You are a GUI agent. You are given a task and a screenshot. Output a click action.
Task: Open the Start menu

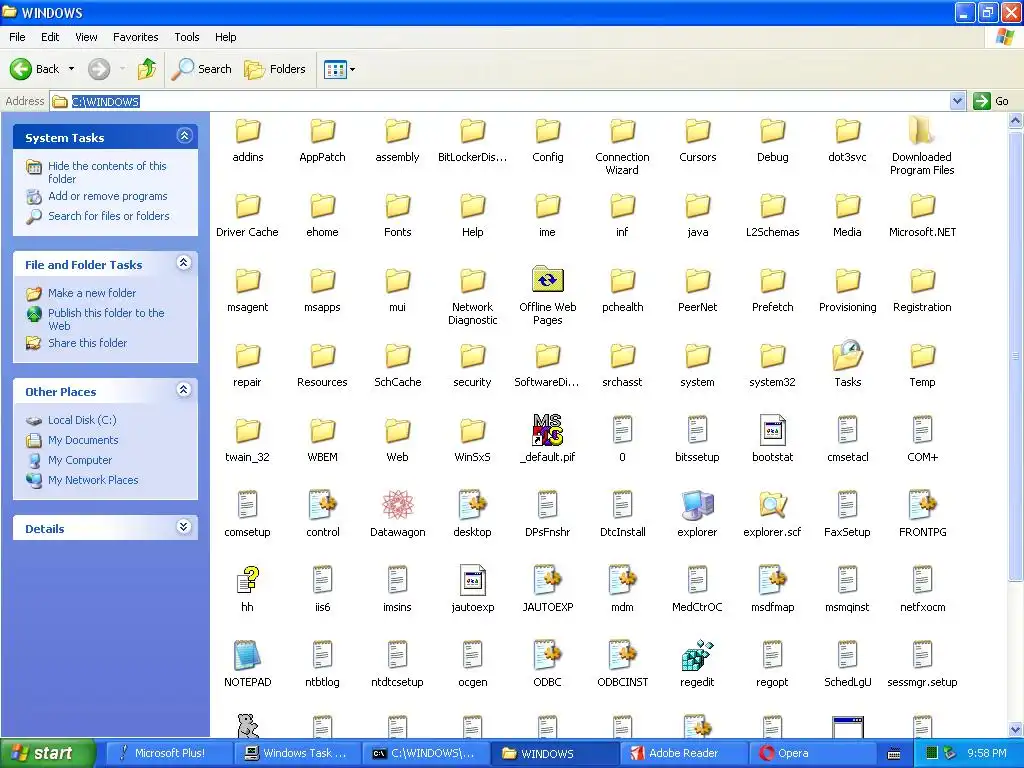(48, 753)
